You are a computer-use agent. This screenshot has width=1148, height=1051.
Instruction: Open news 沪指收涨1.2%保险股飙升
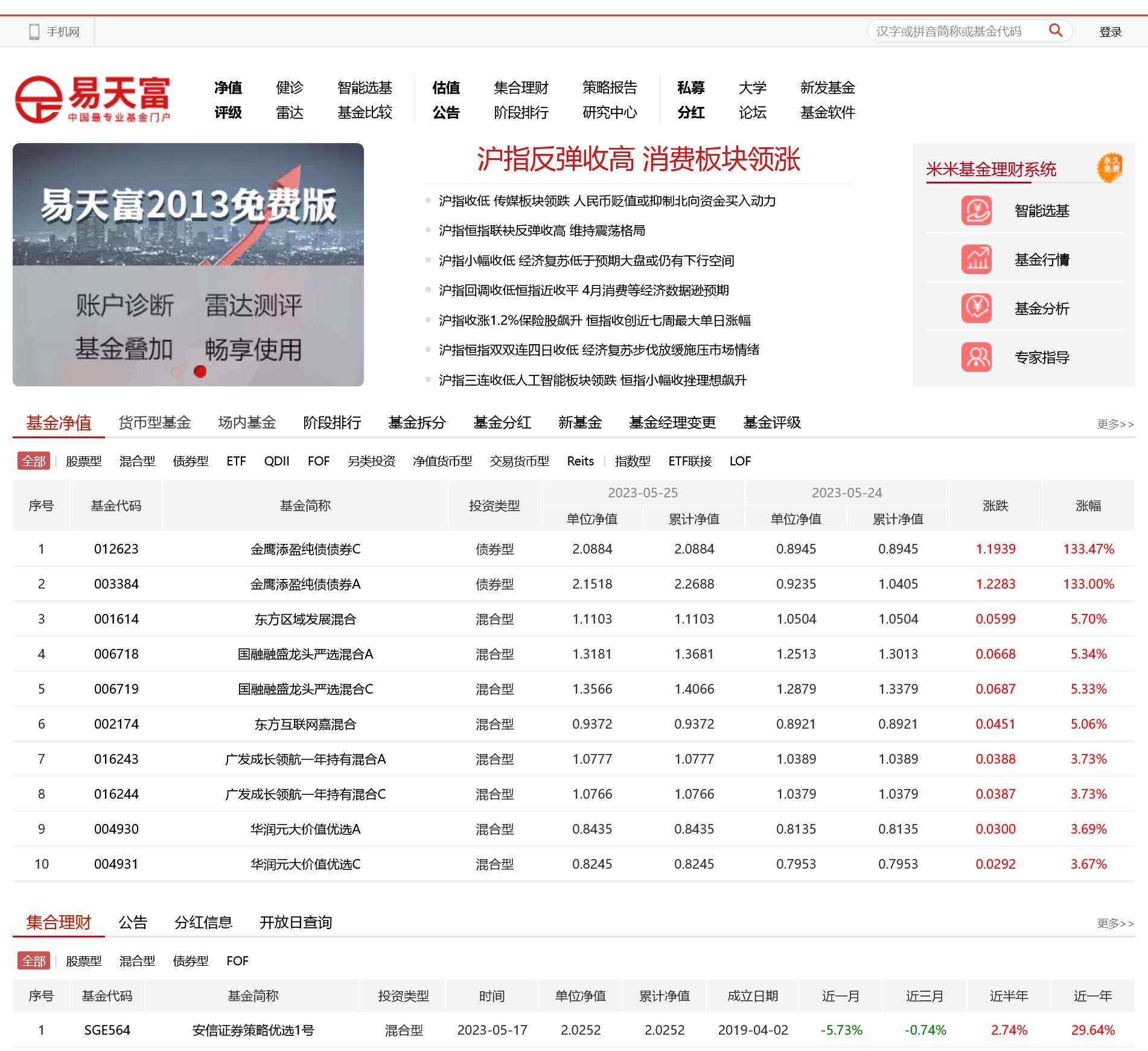595,321
